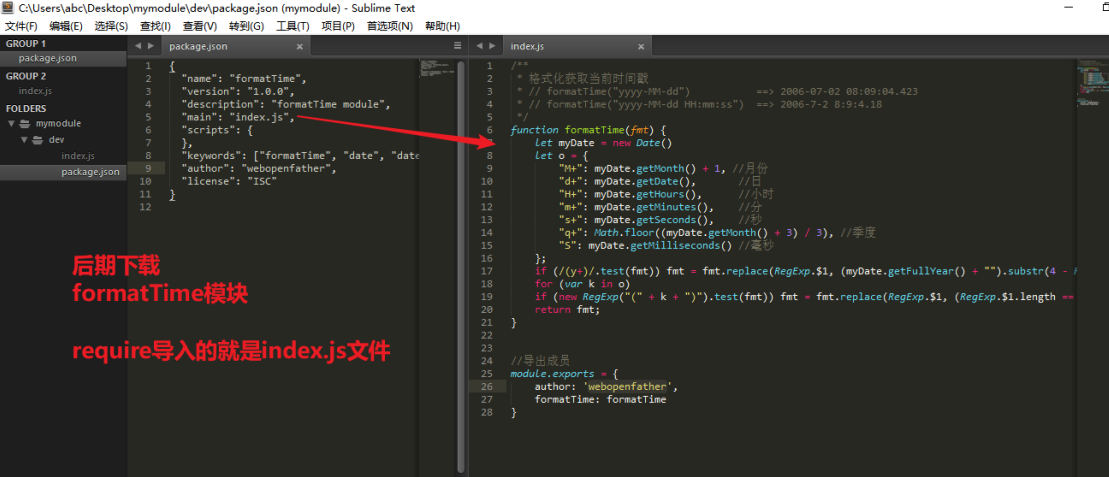
Task: Go to previous tab in left pane
Action: point(139,46)
